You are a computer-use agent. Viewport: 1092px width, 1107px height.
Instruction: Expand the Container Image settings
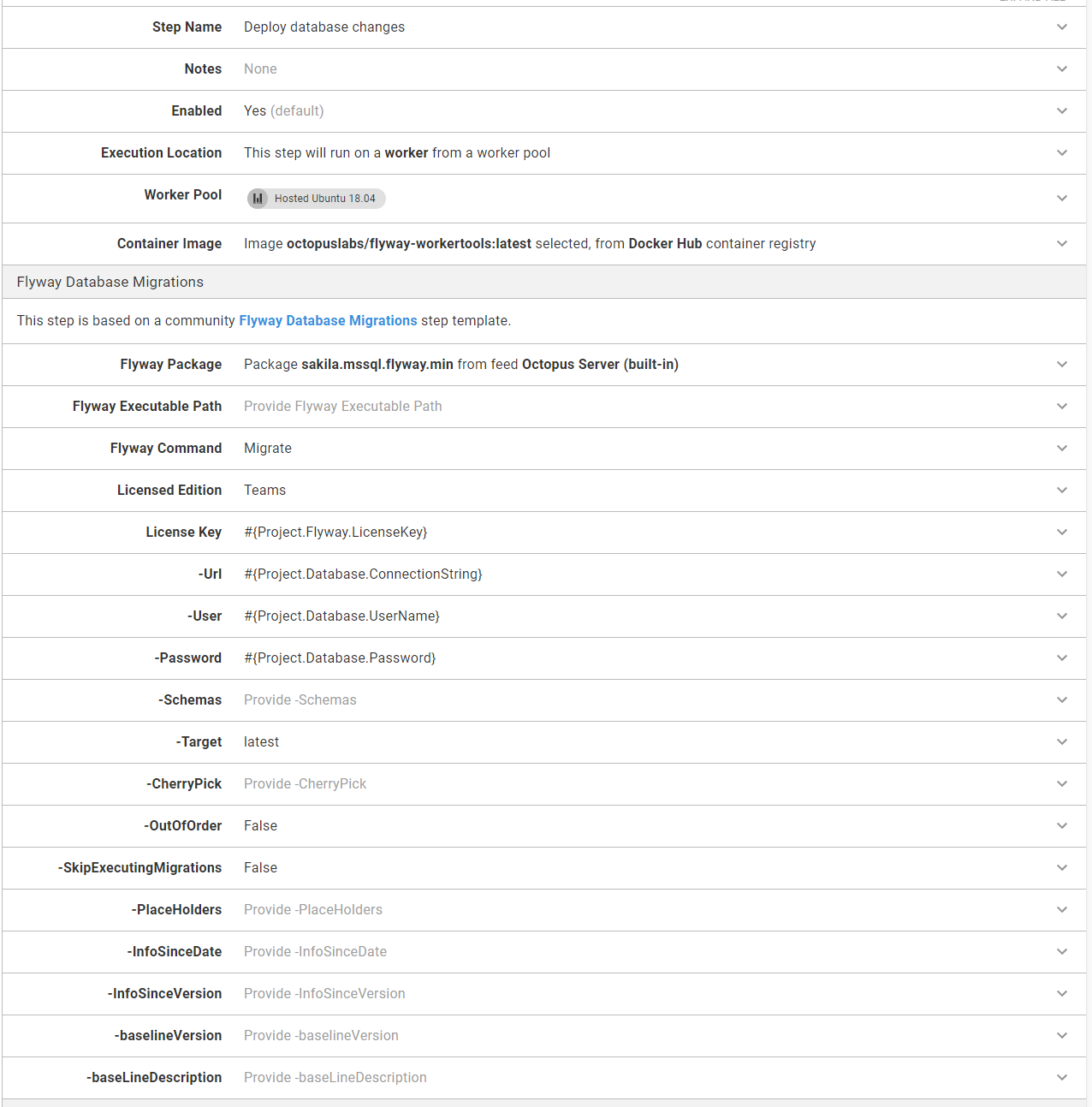1062,243
